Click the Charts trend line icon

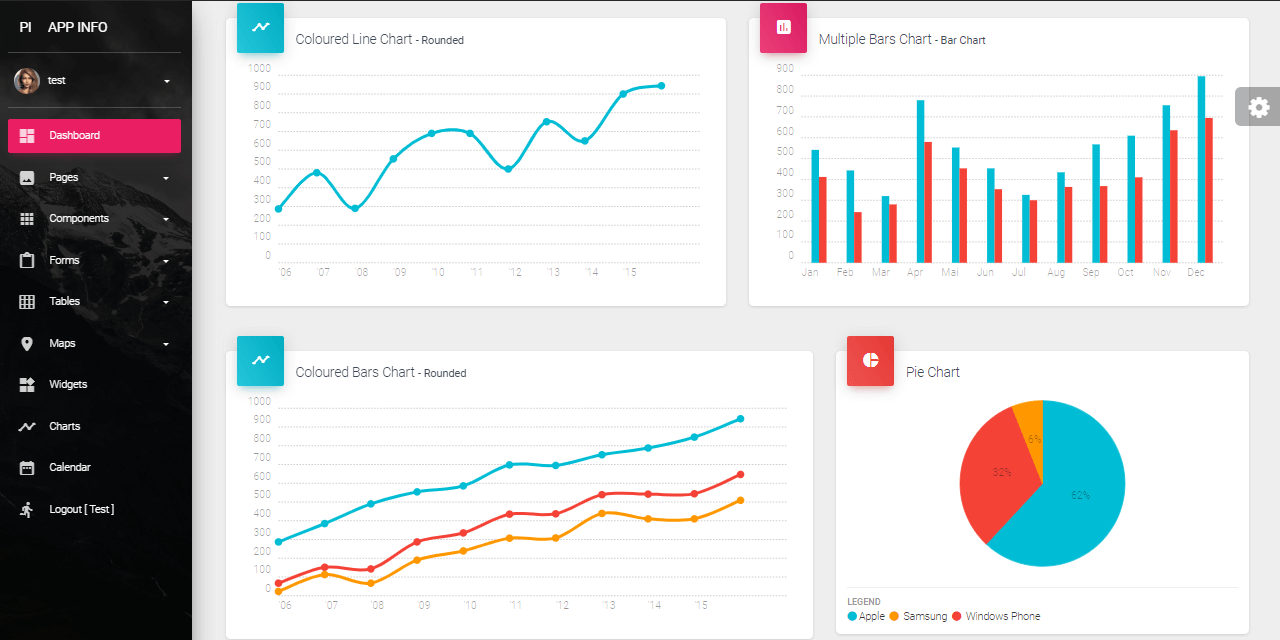[x=27, y=426]
